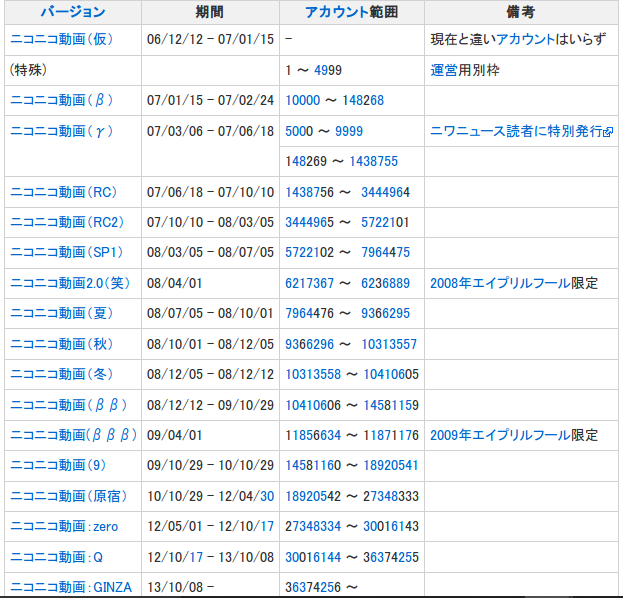Click the linked 17 in 12/10/17 – 13/10/08
This screenshot has height=598, width=623.
[x=196, y=557]
